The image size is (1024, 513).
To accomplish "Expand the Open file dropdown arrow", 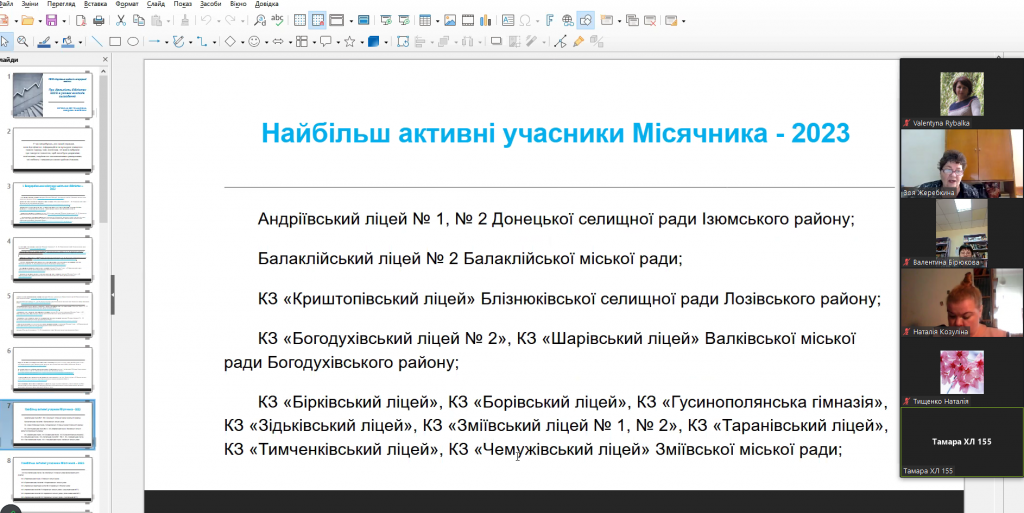I will tap(39, 21).
